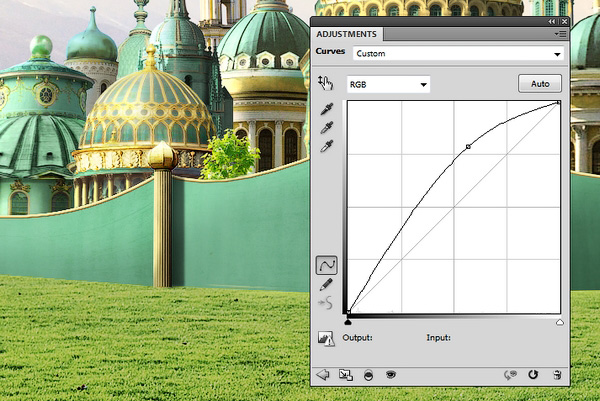The height and width of the screenshot is (401, 600).
Task: Pick the black point eyedropper
Action: [x=326, y=109]
